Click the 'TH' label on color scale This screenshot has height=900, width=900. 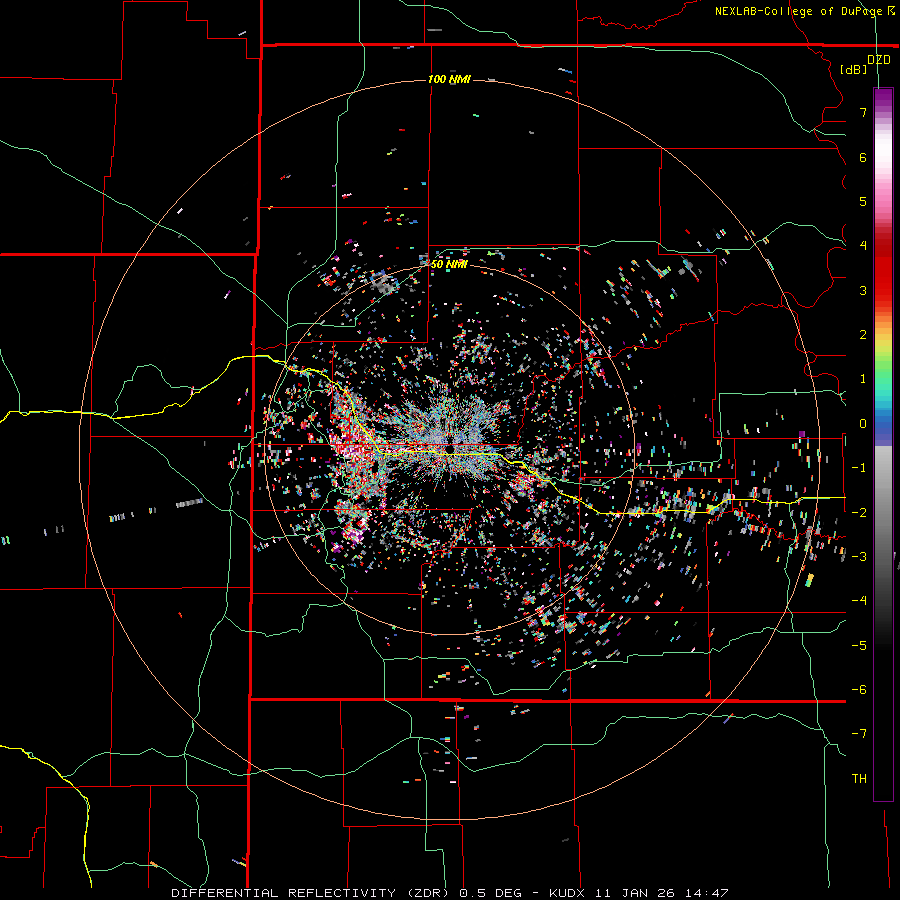pos(859,779)
